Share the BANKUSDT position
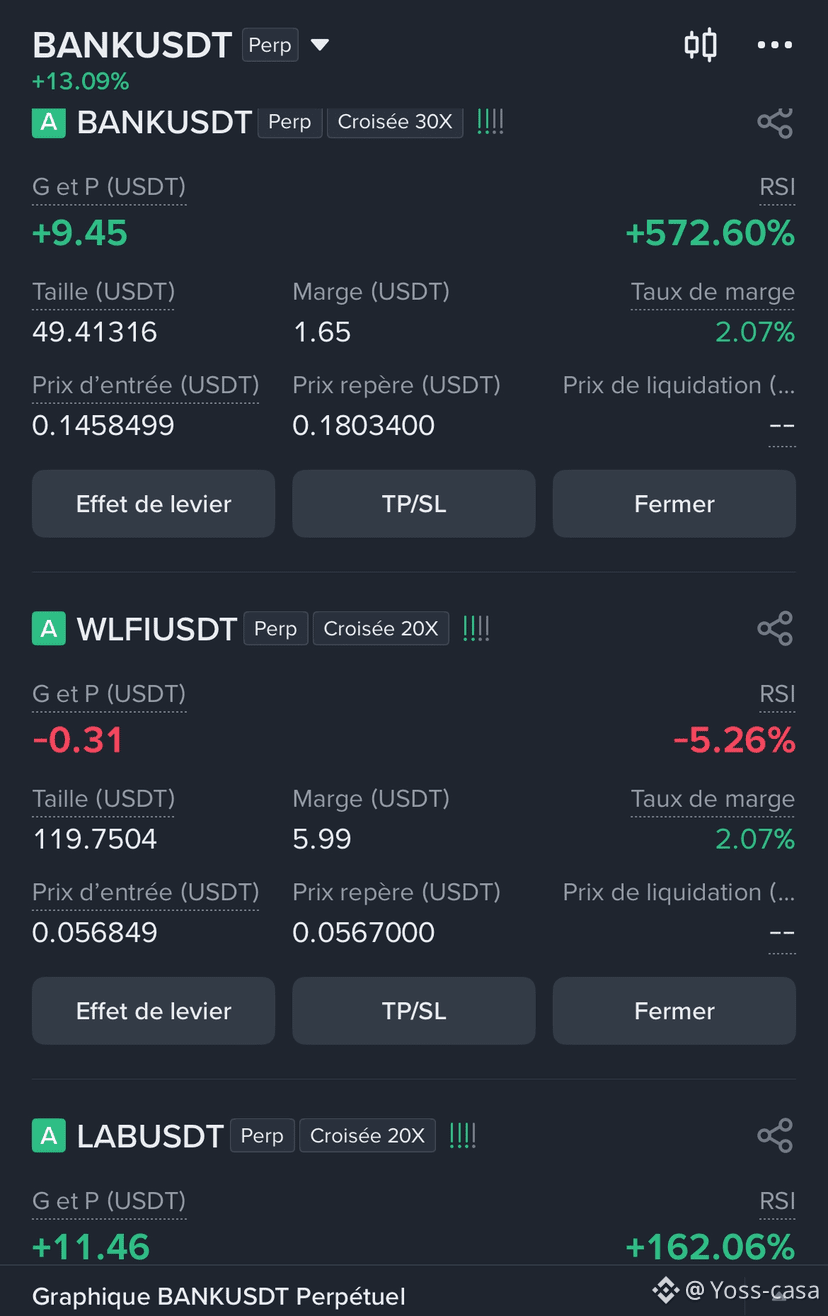Screen dimensions: 828x1316 [x=775, y=123]
